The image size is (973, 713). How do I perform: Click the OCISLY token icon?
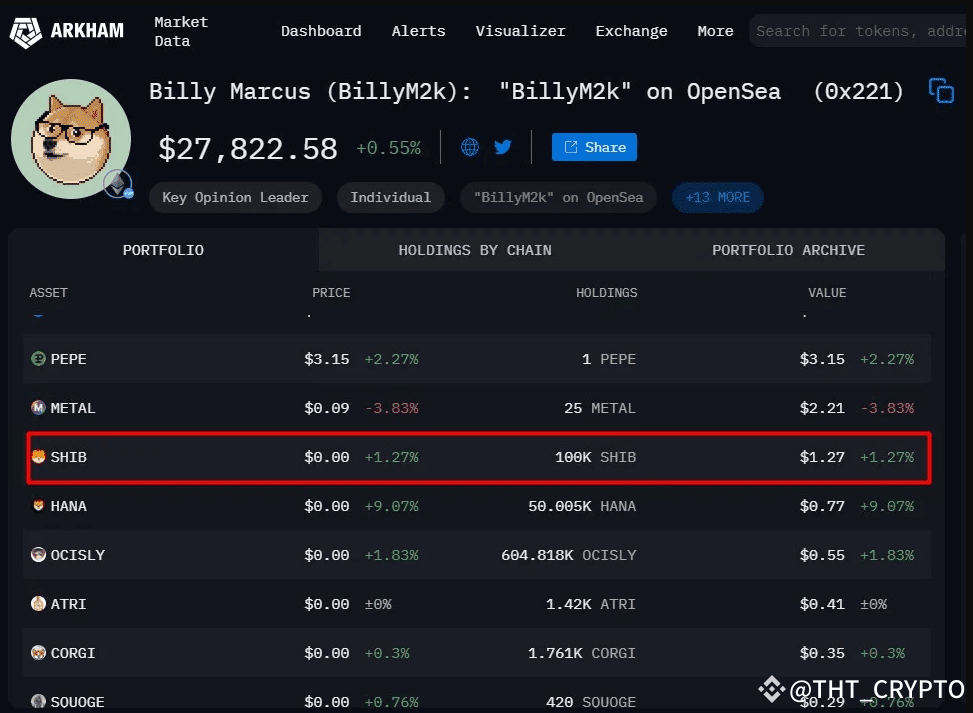coord(38,555)
